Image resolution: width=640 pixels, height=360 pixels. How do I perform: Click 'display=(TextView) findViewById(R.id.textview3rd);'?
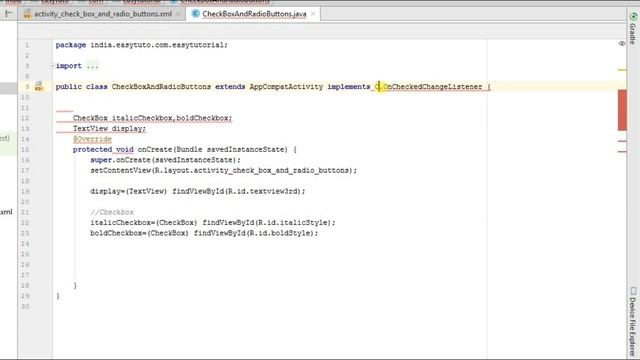pos(198,191)
